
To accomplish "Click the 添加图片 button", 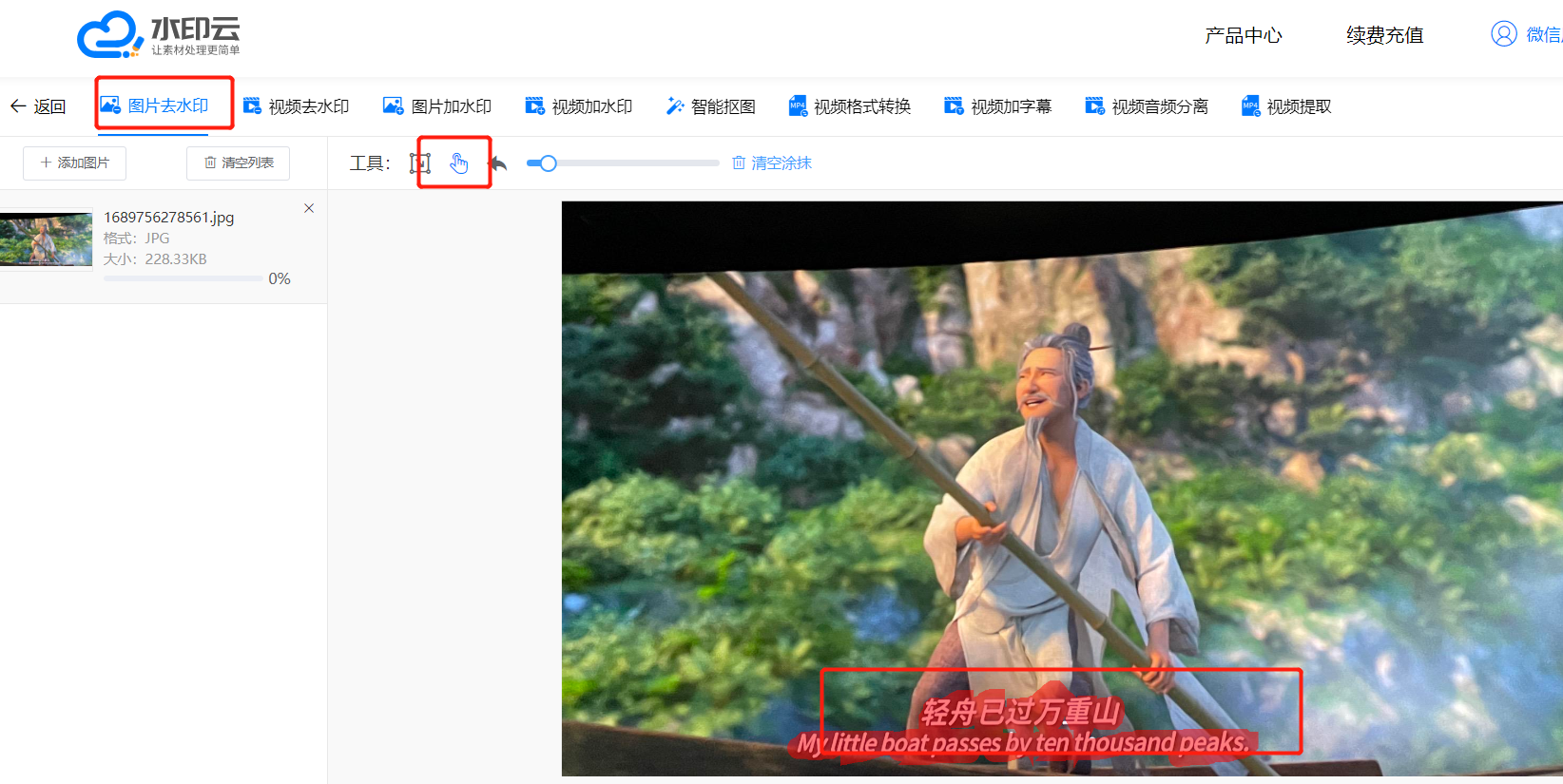I will coord(74,163).
